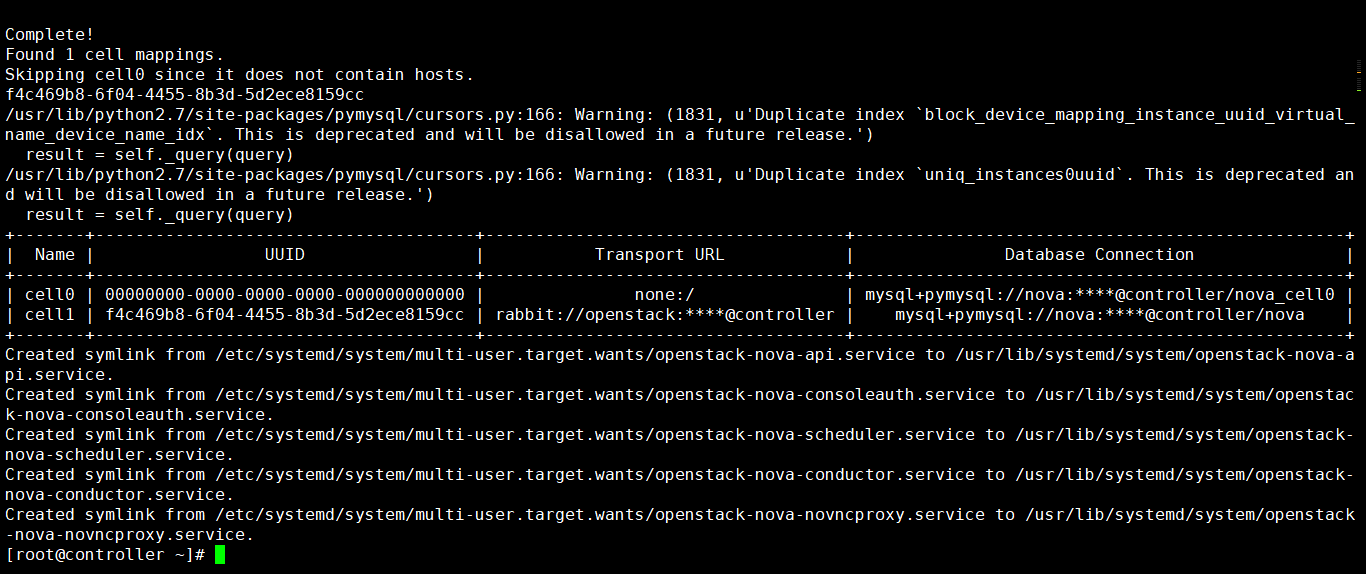Select the cell1 name in the table
Viewport: 1366px width, 574px height.
point(50,314)
